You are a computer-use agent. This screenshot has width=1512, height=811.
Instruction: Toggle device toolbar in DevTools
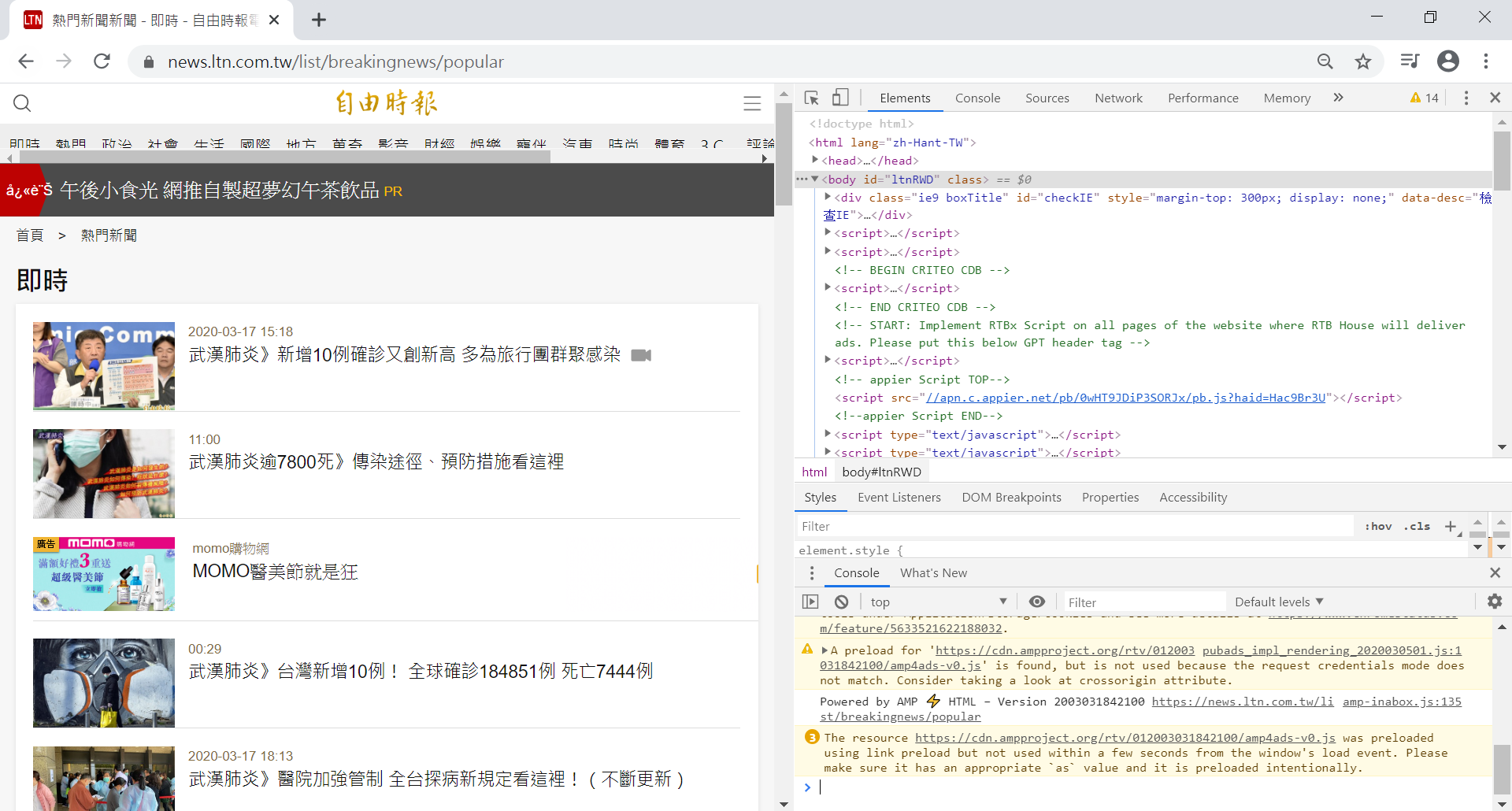coord(840,98)
